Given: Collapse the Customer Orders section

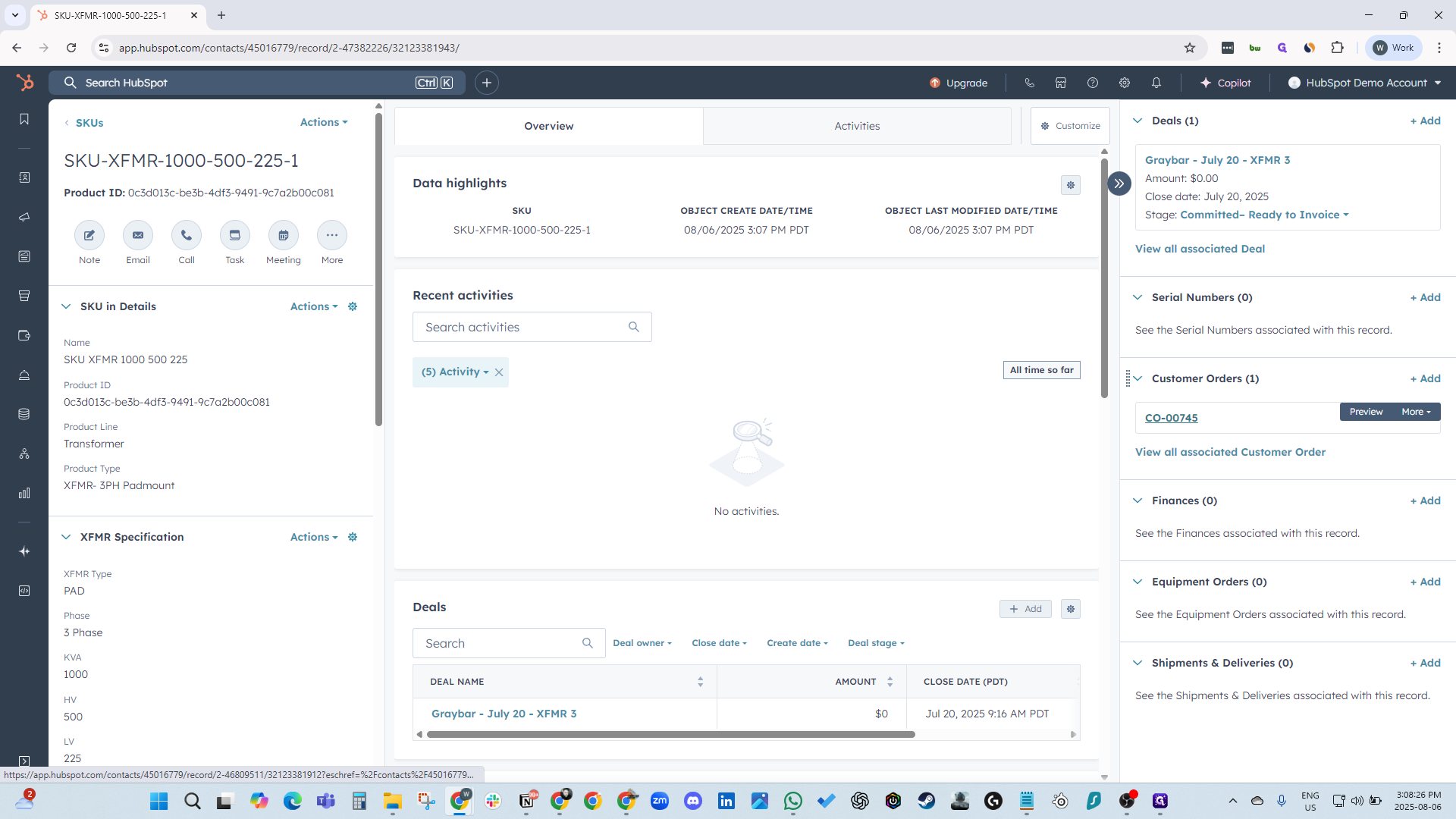Looking at the screenshot, I should tap(1137, 378).
